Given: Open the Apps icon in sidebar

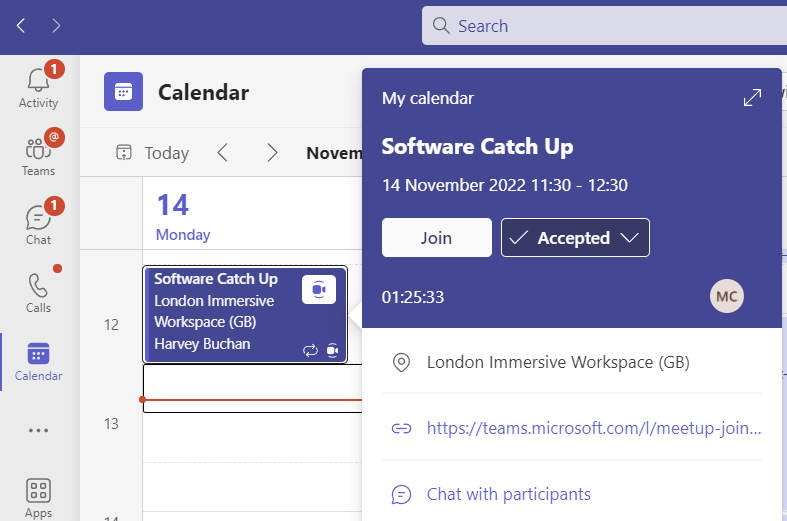Looking at the screenshot, I should click(38, 497).
